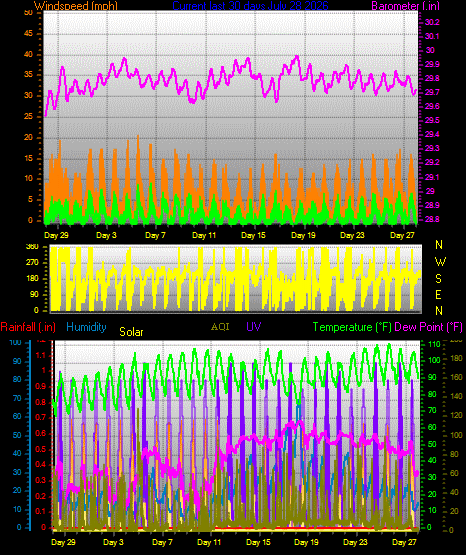Select the Humidity legend label
This screenshot has height=555, width=466.
tap(86, 327)
